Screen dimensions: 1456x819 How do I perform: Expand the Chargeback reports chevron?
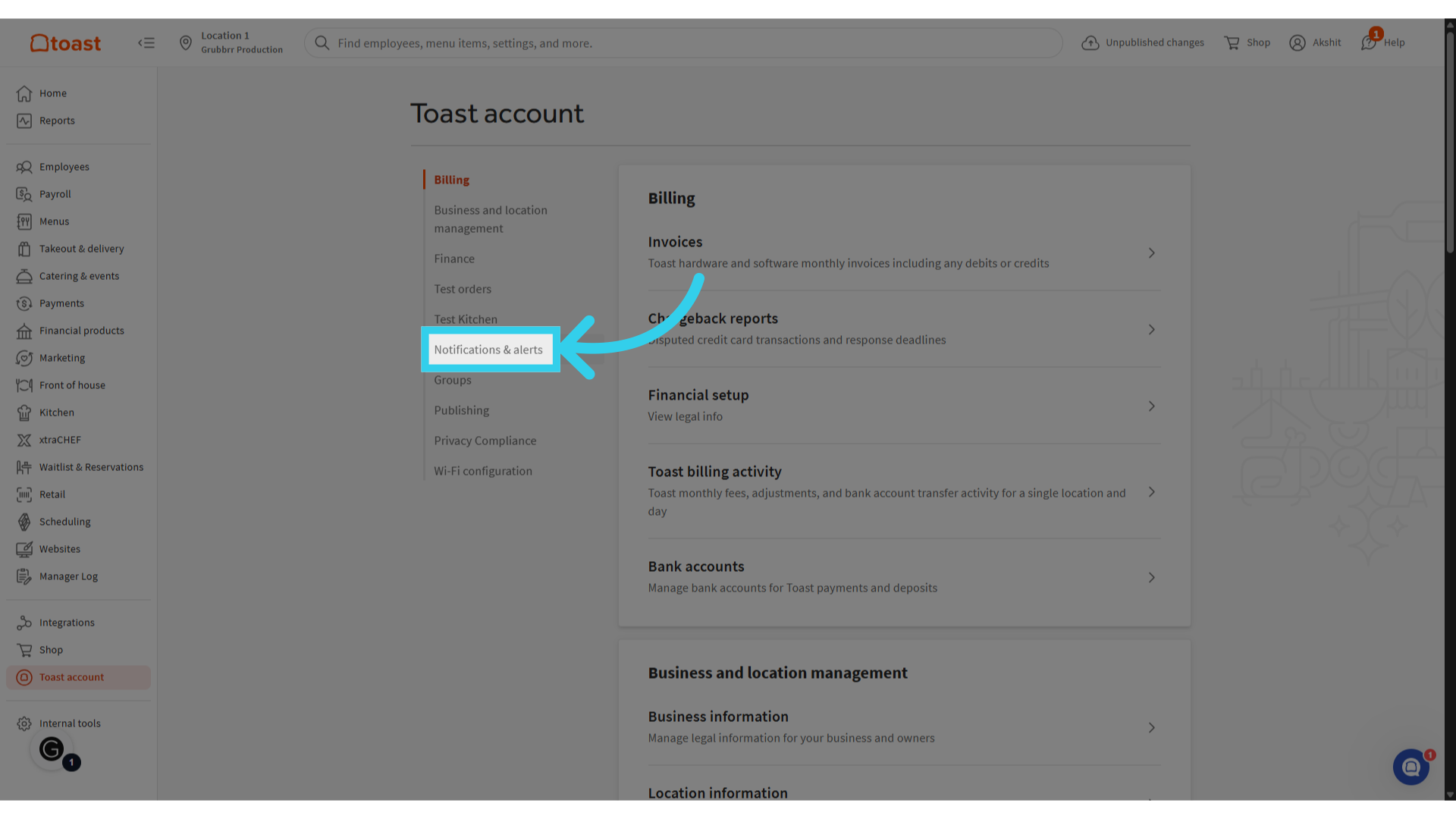1151,329
